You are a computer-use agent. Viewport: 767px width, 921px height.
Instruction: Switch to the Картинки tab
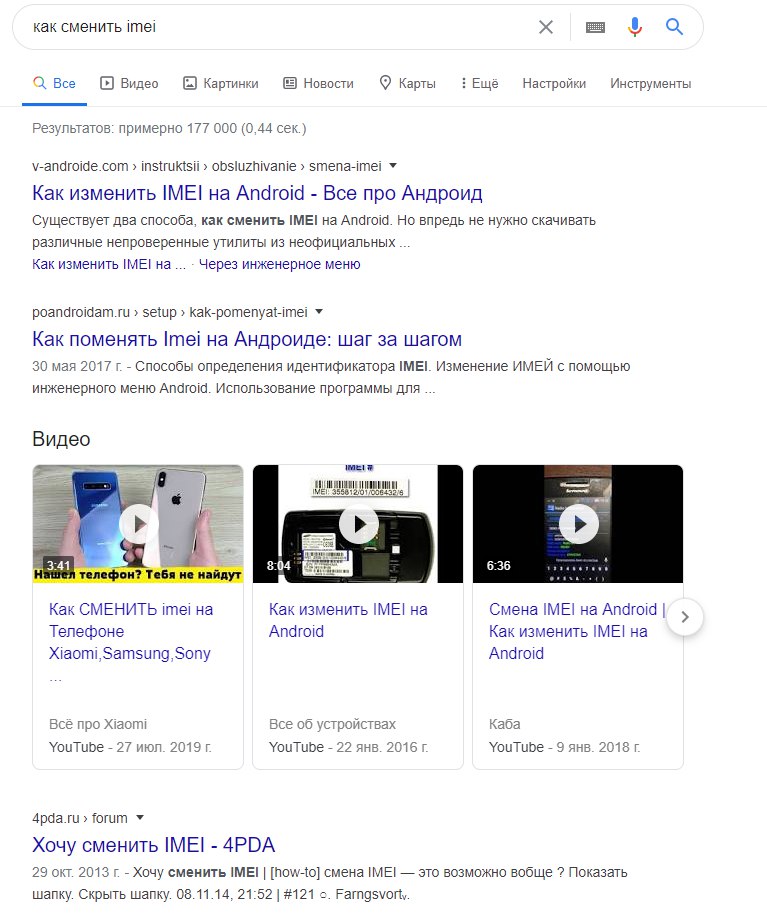[221, 83]
